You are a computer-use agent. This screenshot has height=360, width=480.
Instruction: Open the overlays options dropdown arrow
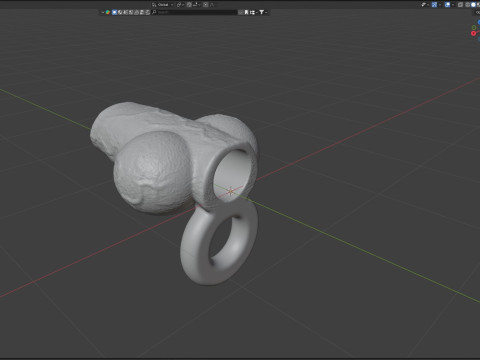[453, 5]
